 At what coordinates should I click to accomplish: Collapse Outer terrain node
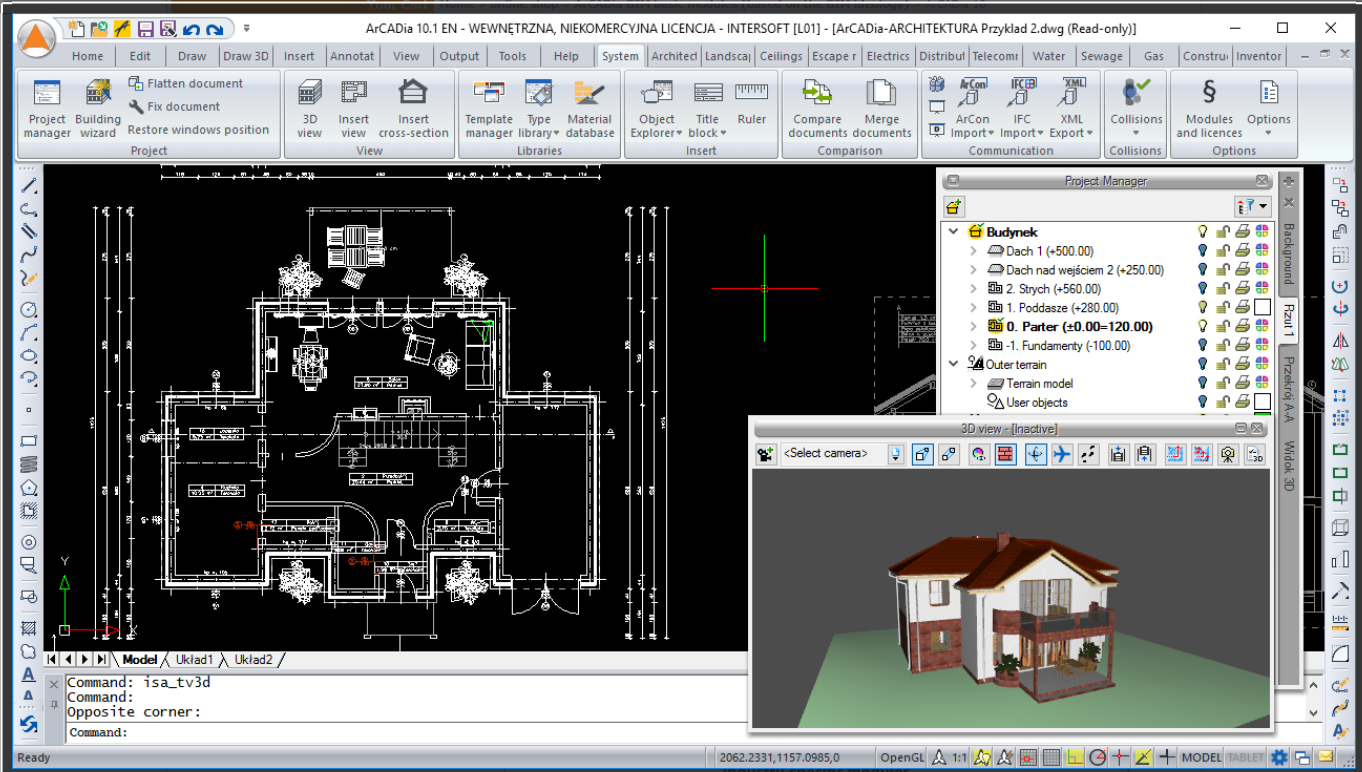click(x=954, y=365)
